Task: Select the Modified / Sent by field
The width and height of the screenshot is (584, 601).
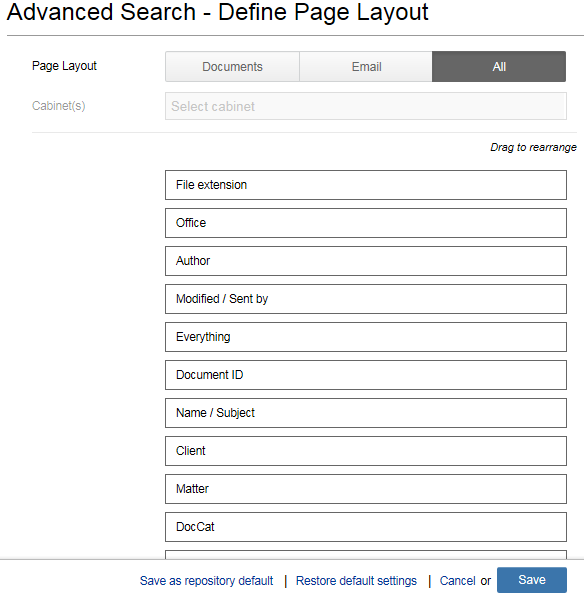Action: [x=366, y=299]
